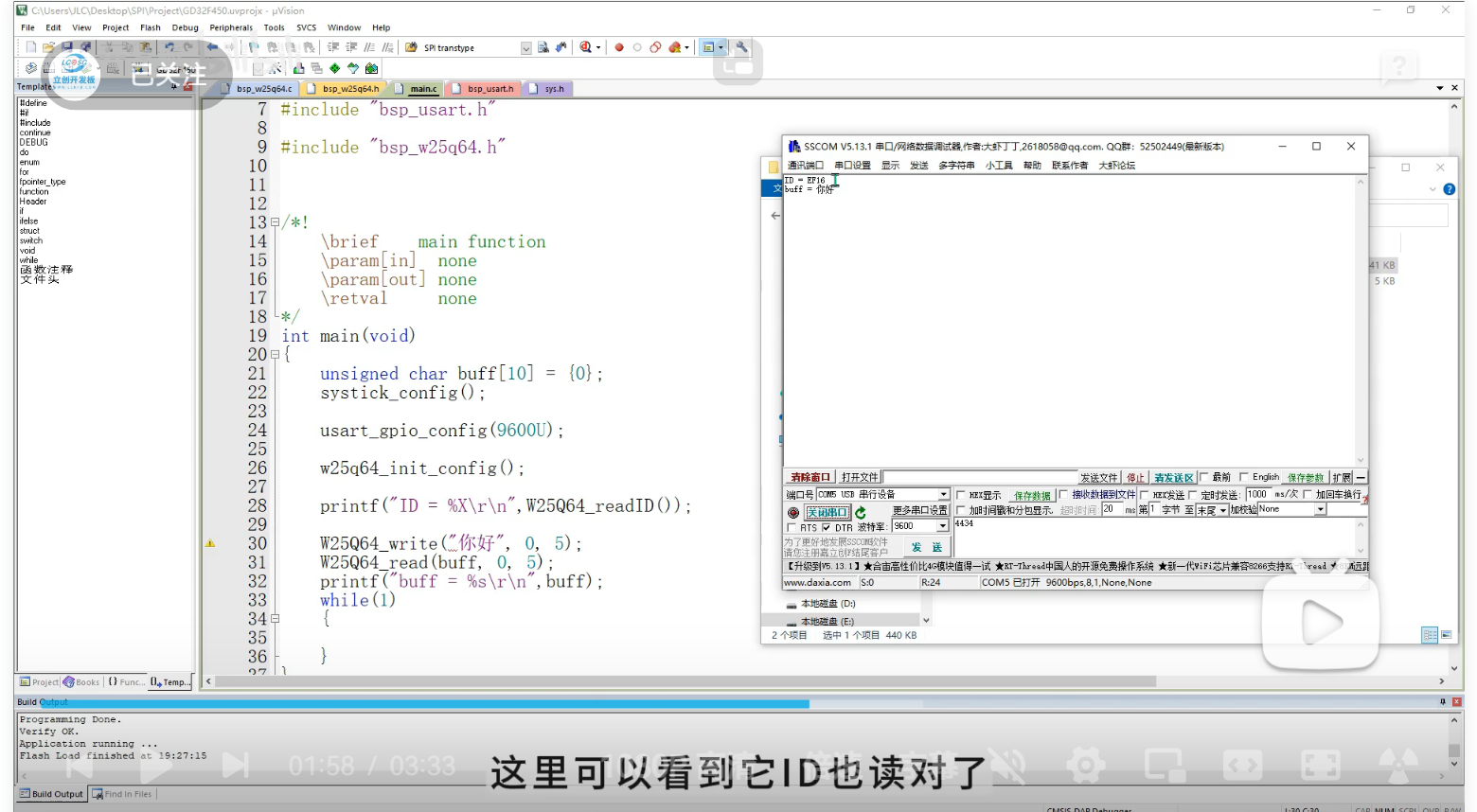
Task: Open the sys.h editor tab
Action: coord(547,89)
